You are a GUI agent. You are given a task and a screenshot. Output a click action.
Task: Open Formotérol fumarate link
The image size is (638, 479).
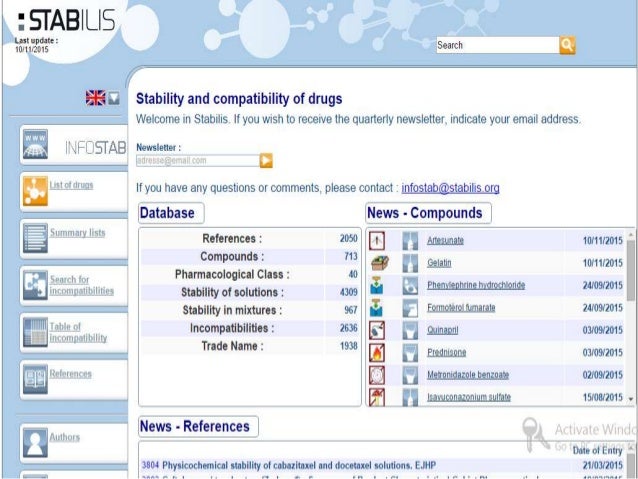pyautogui.click(x=461, y=308)
